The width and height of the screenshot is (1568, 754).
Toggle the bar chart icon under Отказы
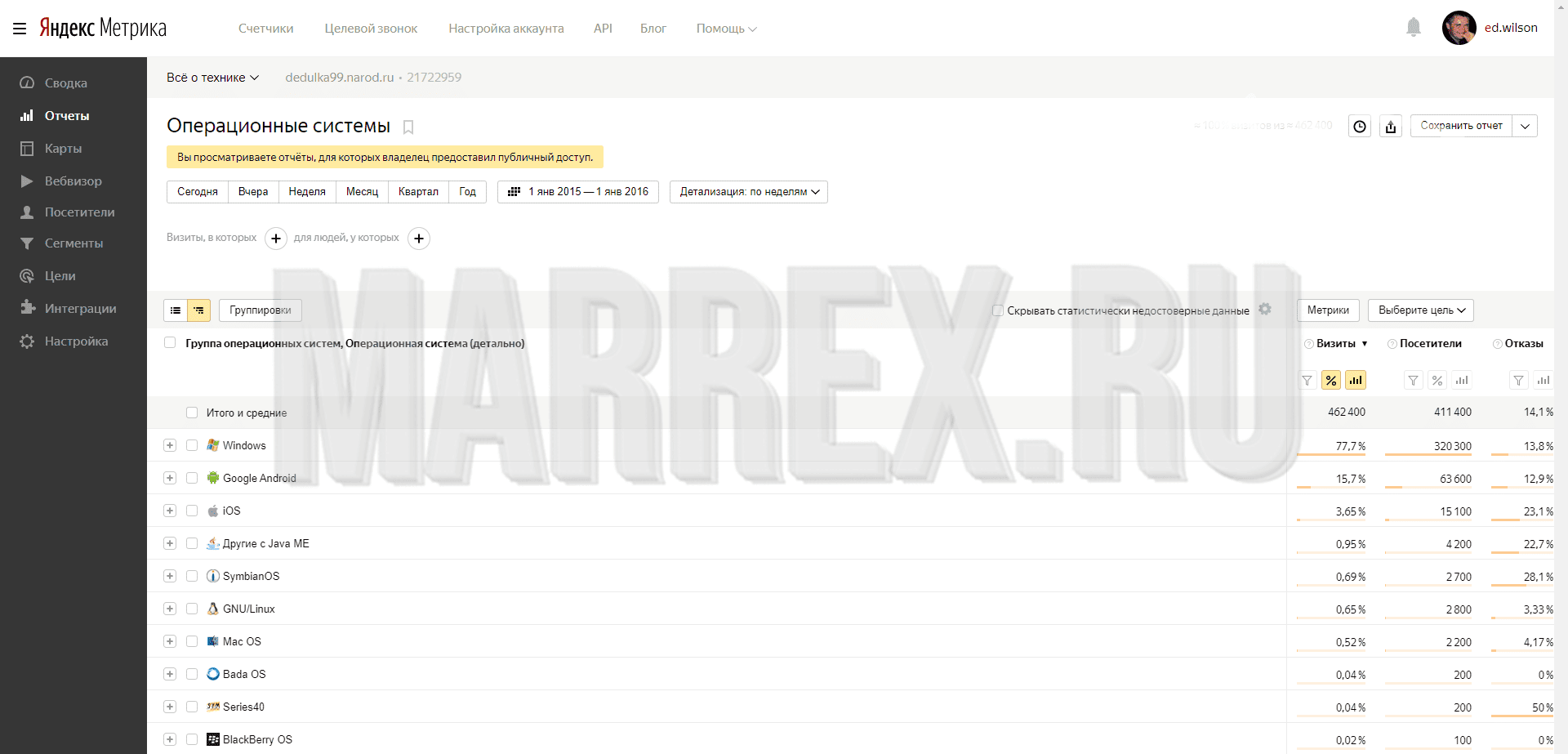tap(1543, 381)
